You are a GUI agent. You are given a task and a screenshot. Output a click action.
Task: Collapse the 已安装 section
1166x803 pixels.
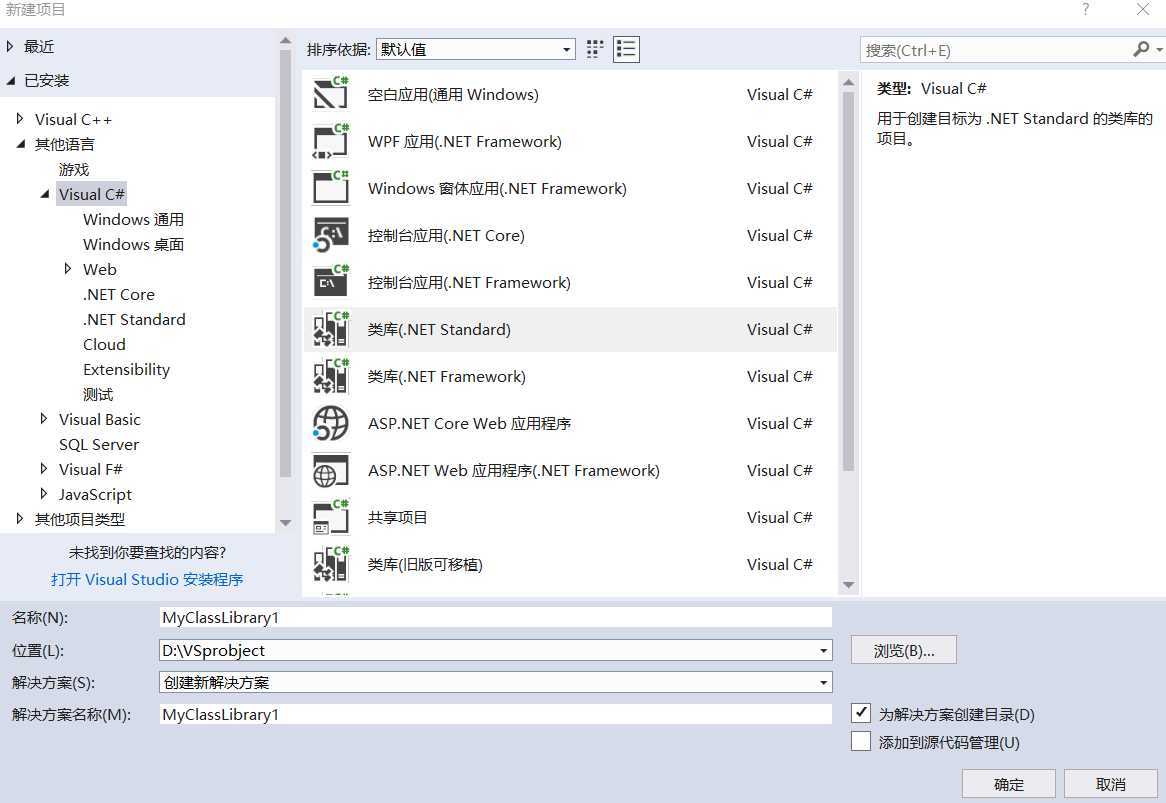point(10,80)
